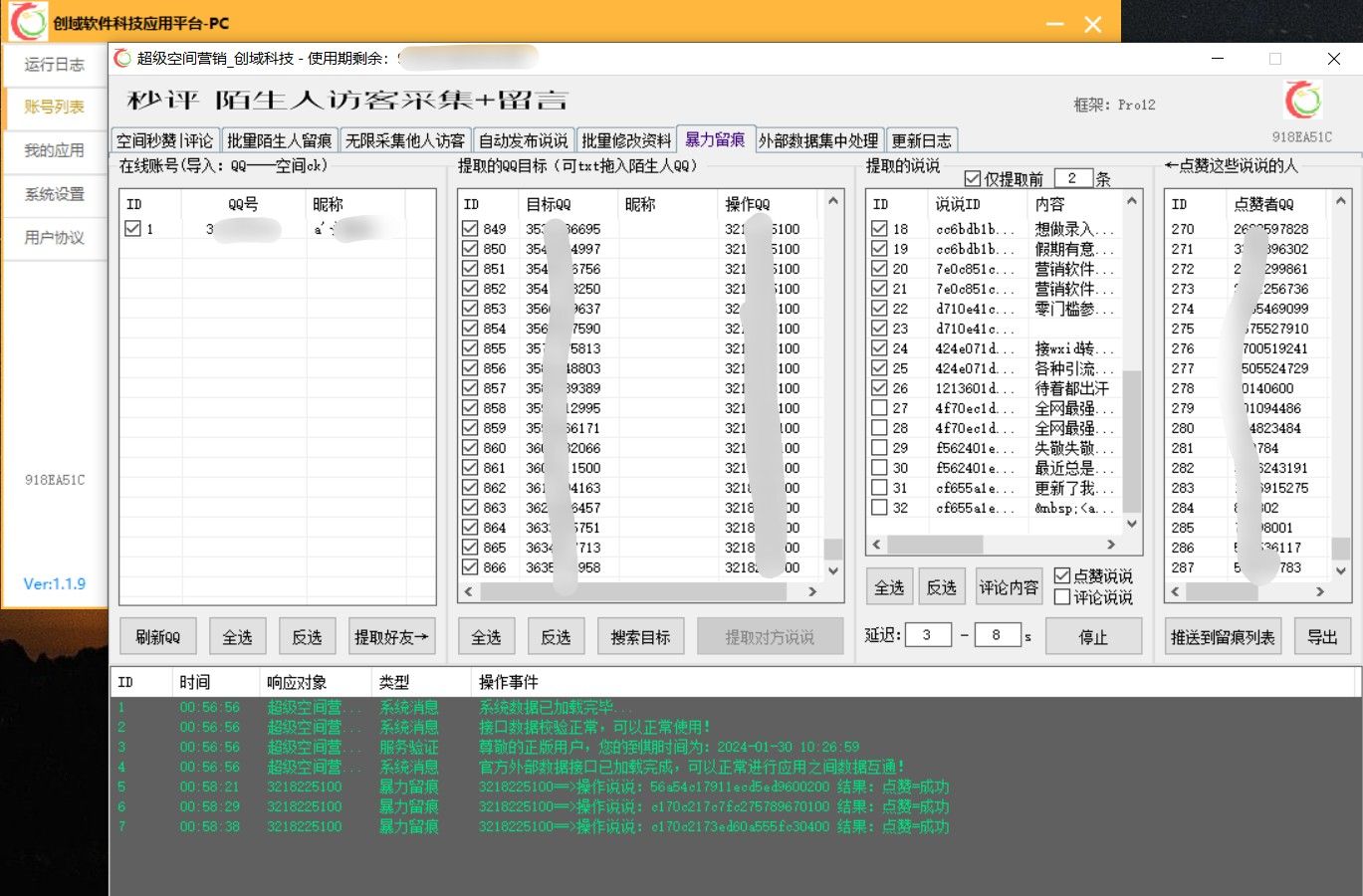Click 全选 under the online accounts list
This screenshot has height=896, width=1363.
[x=237, y=637]
